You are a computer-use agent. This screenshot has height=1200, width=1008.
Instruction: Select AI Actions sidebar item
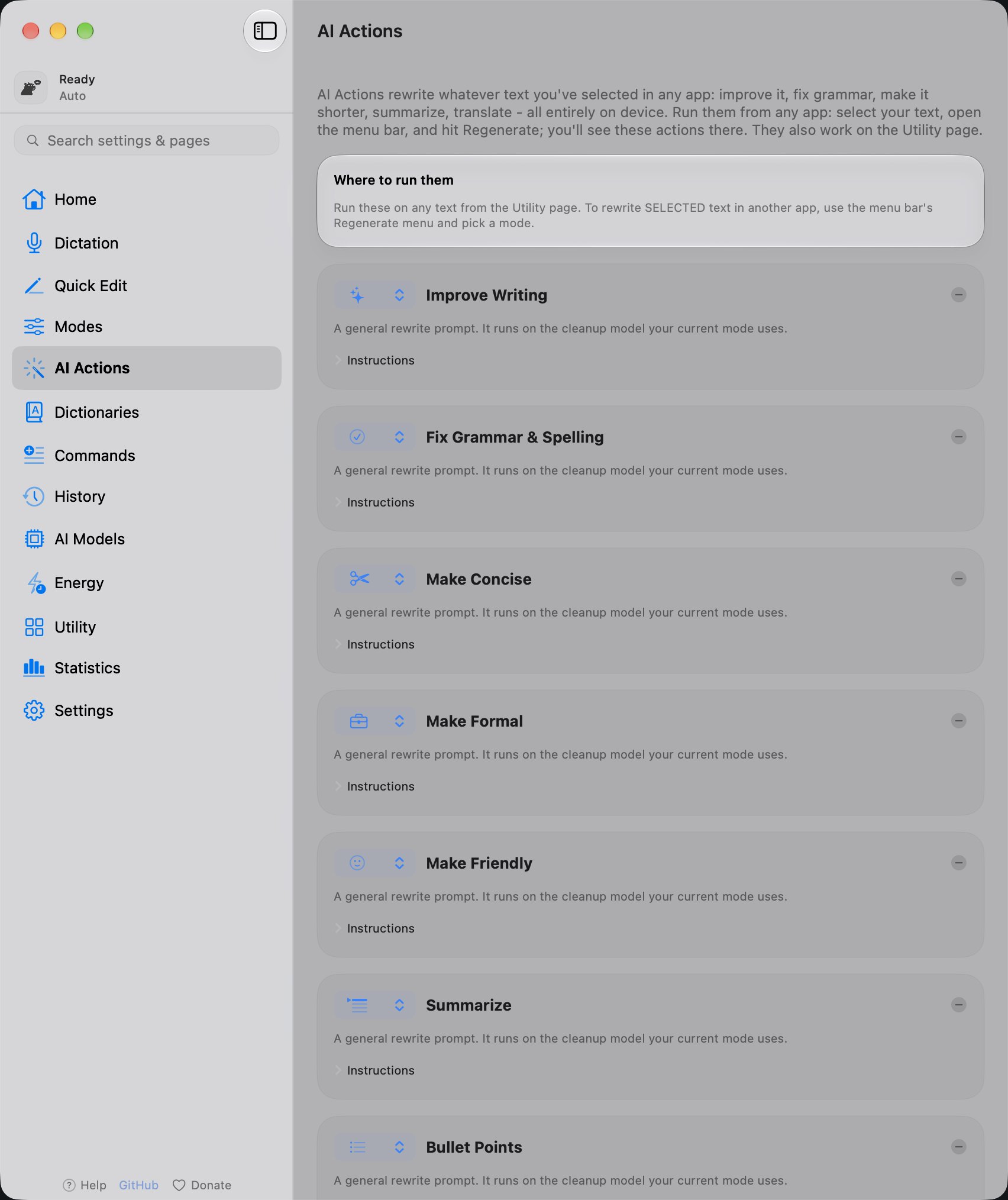click(146, 368)
